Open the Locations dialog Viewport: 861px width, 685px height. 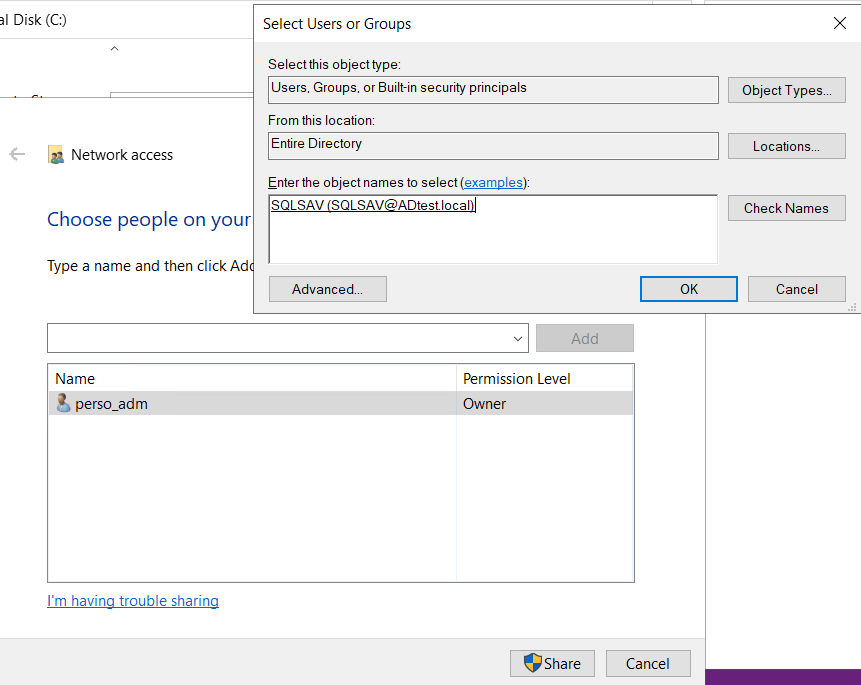[786, 146]
